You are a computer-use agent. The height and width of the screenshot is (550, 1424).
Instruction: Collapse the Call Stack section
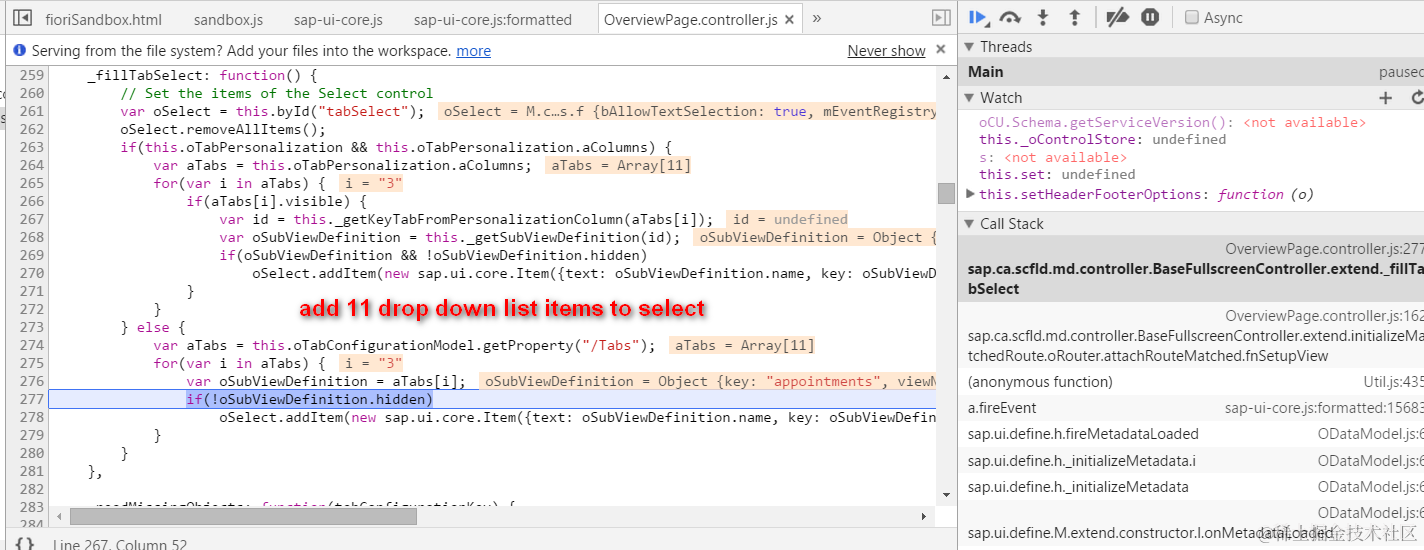pos(969,223)
